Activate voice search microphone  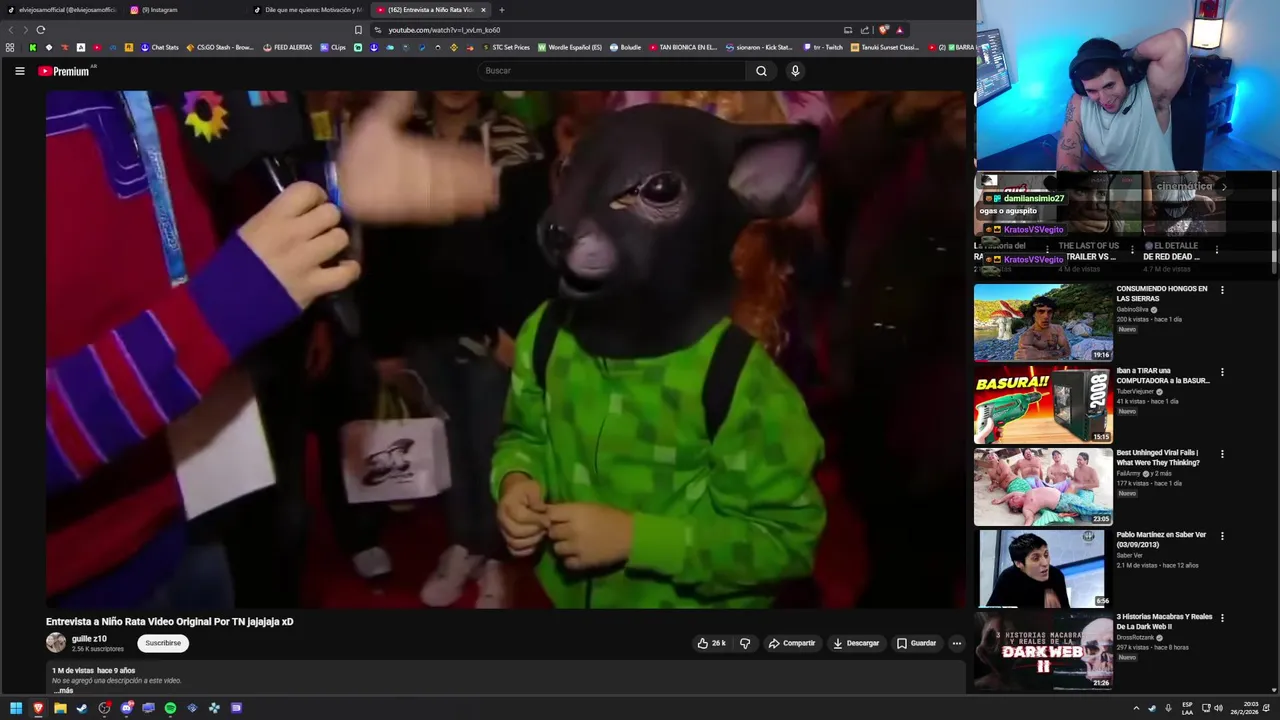click(795, 71)
